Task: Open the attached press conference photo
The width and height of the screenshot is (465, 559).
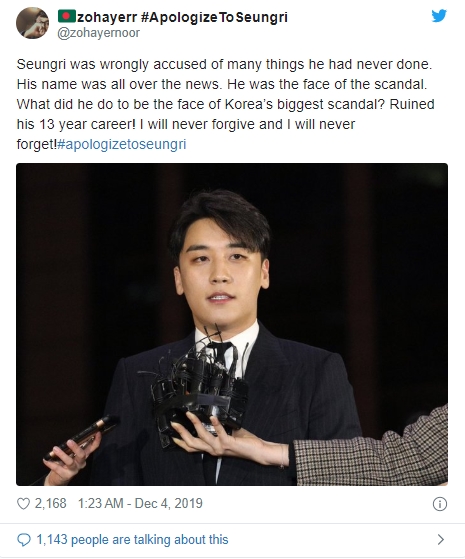Action: (232, 324)
